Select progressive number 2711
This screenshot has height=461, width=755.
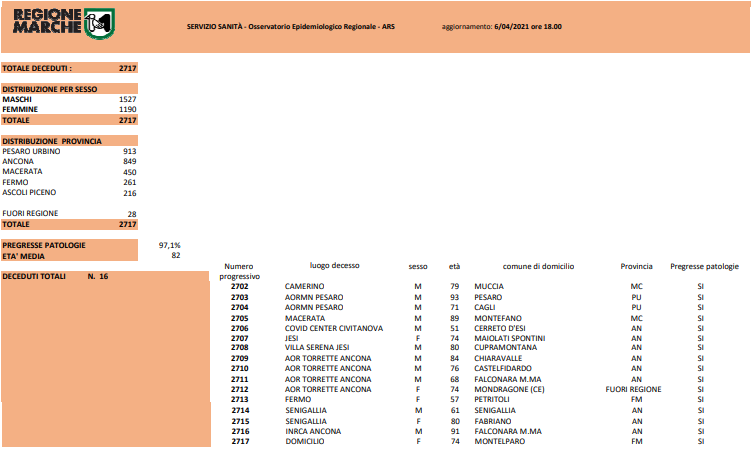[239, 380]
